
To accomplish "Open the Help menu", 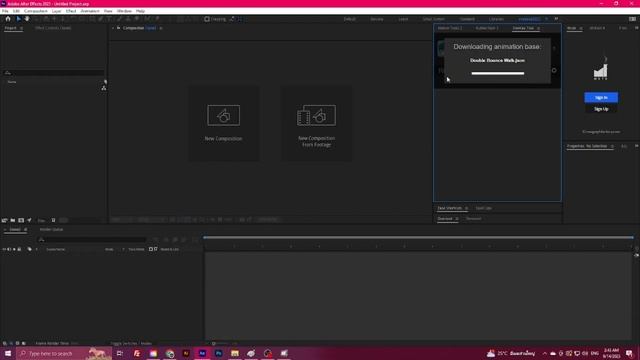I will [140, 11].
